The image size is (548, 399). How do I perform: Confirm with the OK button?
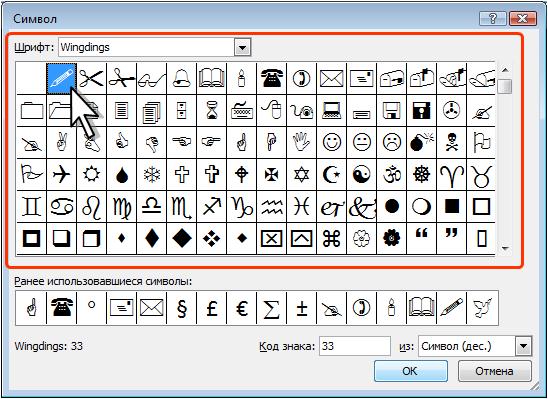click(x=411, y=371)
